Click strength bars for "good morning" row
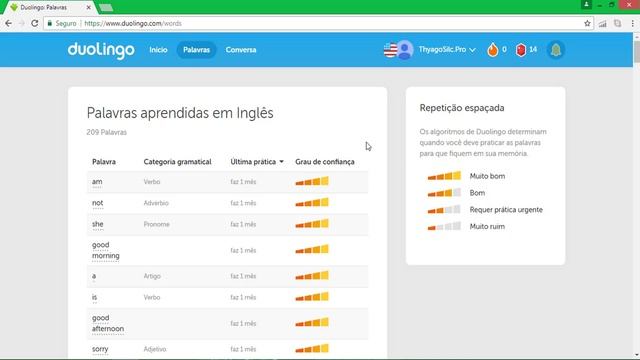Screen dimensions: 640x360 pos(312,250)
